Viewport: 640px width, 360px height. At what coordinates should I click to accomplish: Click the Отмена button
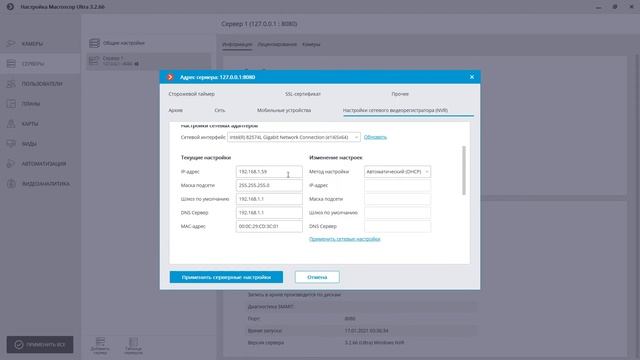tap(317, 277)
